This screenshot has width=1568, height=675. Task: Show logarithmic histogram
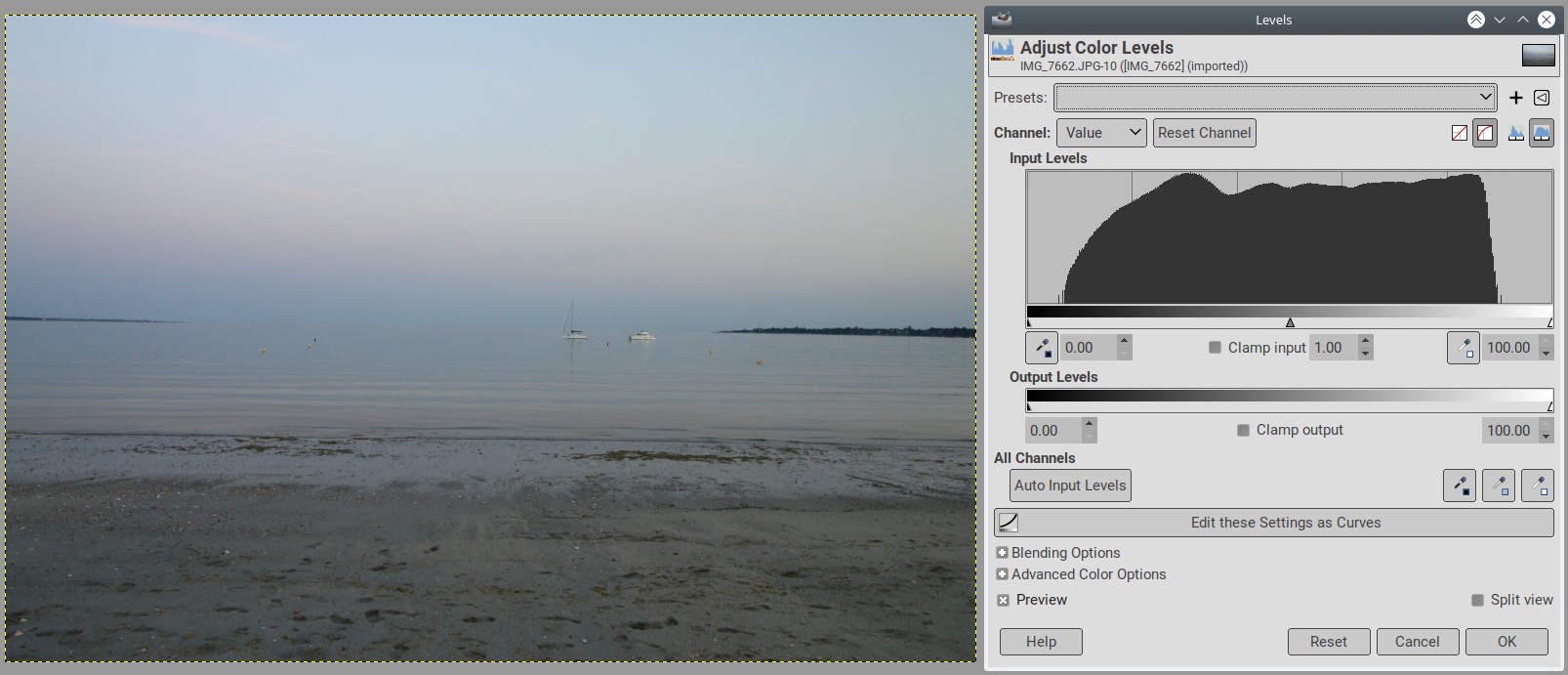1542,133
